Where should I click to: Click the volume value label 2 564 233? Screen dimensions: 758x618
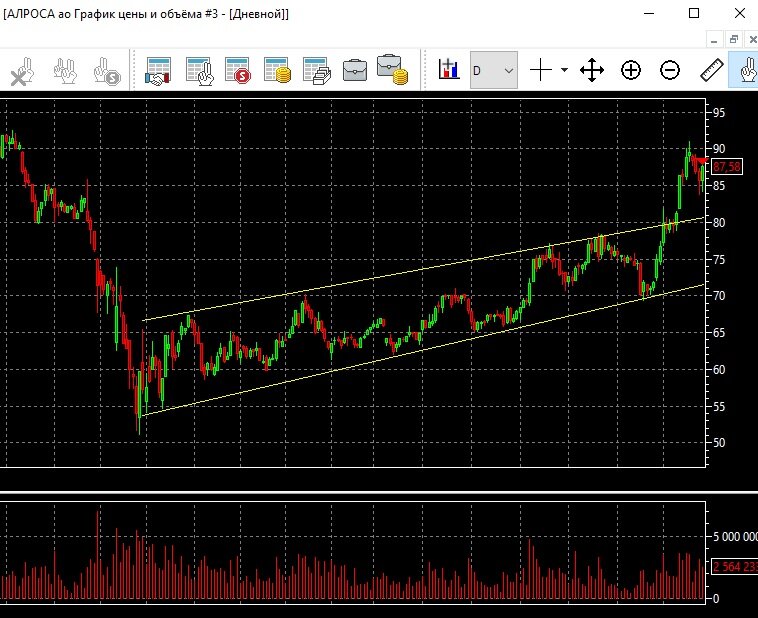[x=734, y=567]
